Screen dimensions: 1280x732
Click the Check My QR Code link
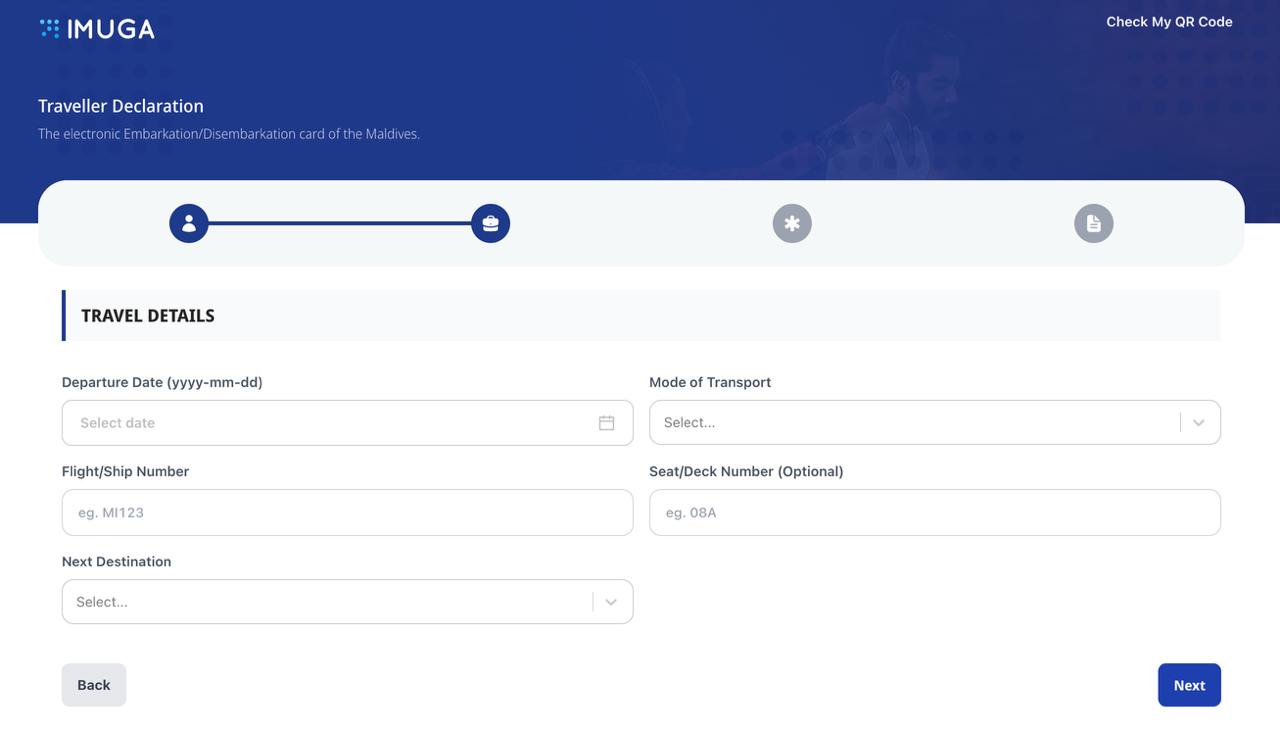1169,22
